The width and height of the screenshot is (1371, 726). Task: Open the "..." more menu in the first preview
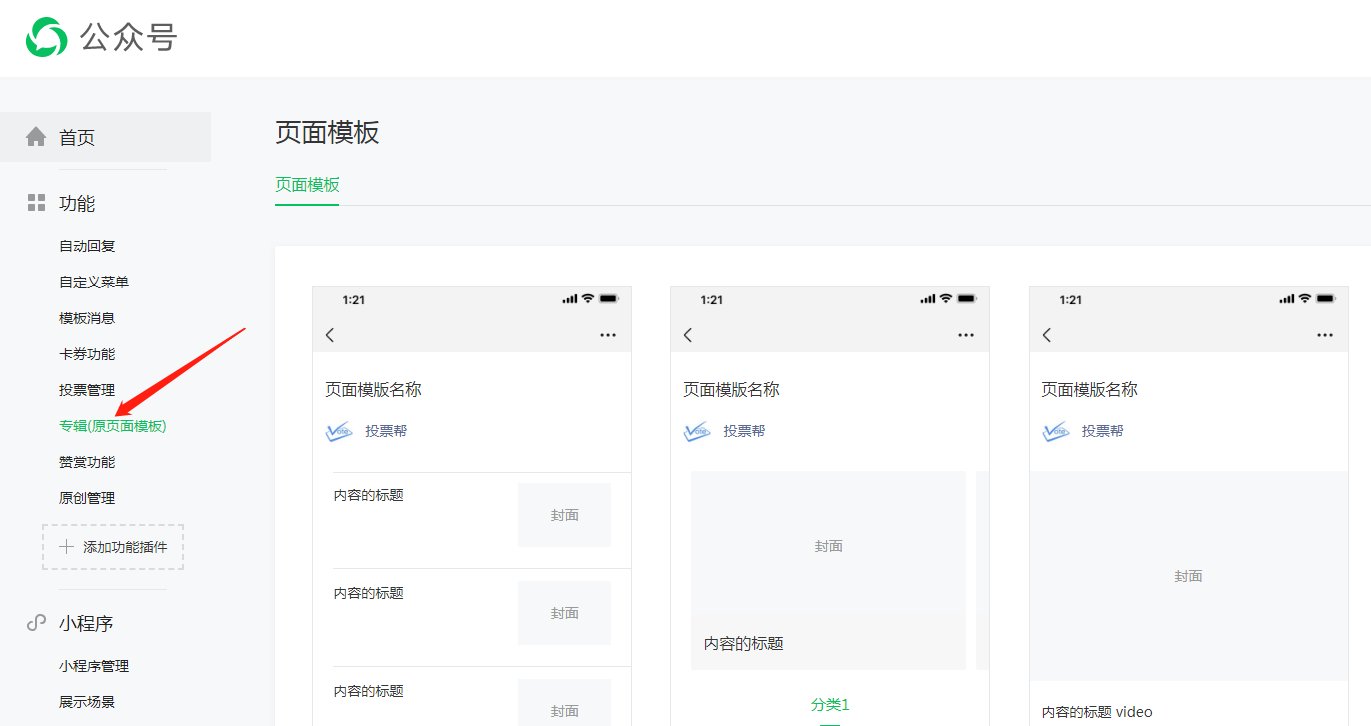tap(608, 335)
